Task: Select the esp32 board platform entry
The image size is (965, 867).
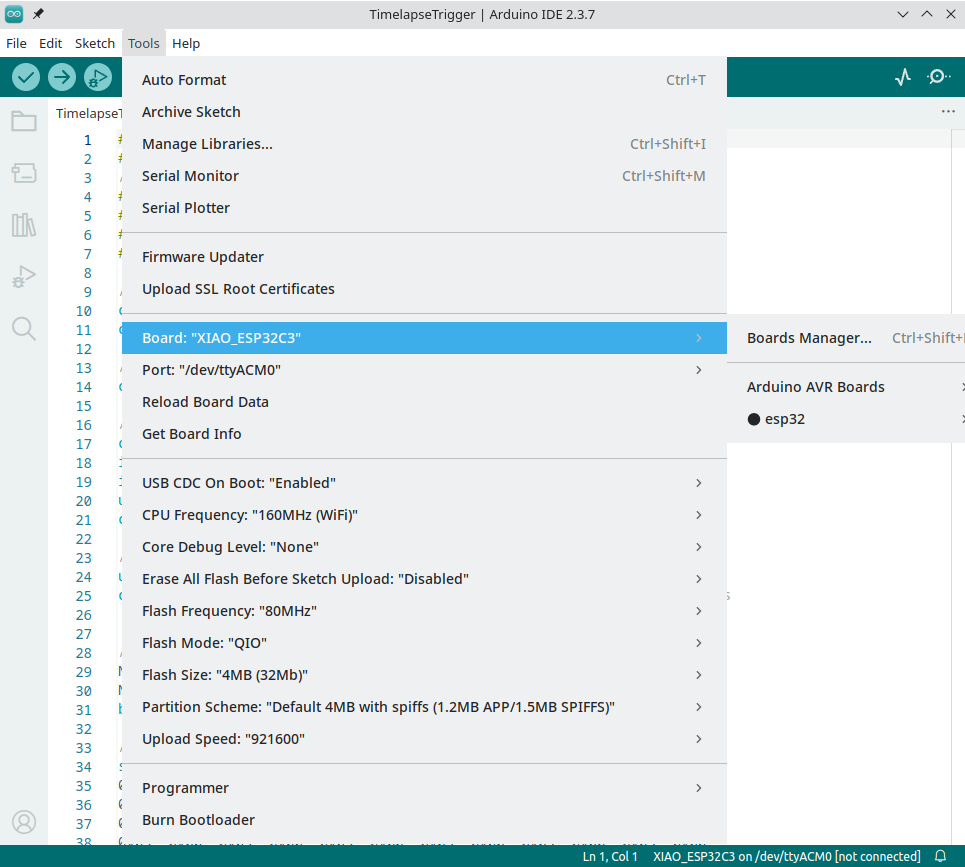Action: tap(846, 419)
